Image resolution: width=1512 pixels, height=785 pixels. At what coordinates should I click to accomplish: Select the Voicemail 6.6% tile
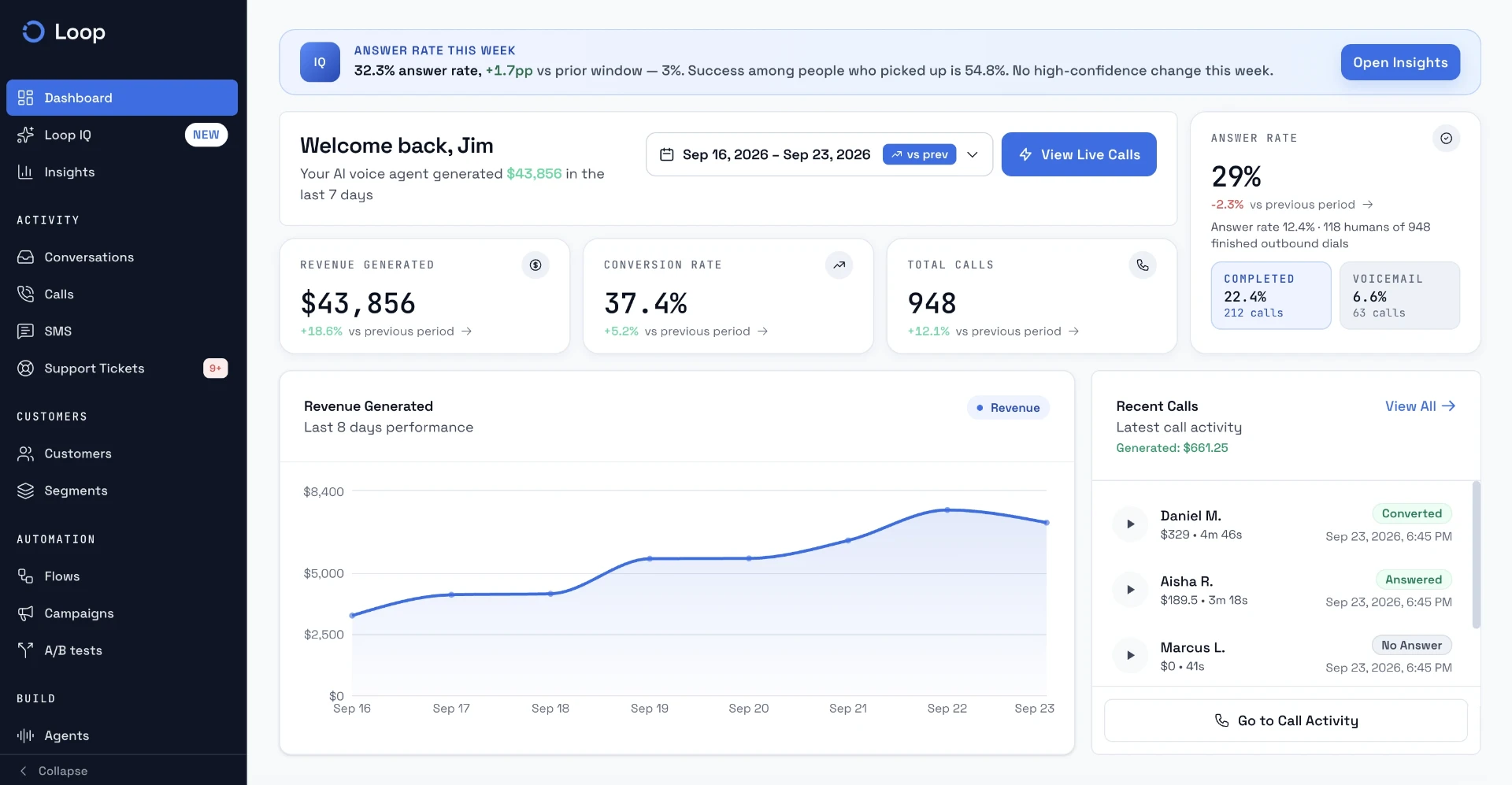coord(1399,295)
